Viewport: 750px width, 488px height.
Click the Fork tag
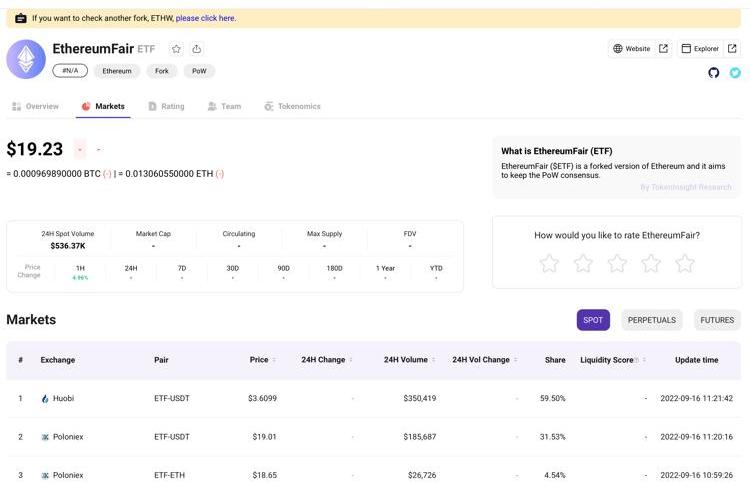pos(162,71)
